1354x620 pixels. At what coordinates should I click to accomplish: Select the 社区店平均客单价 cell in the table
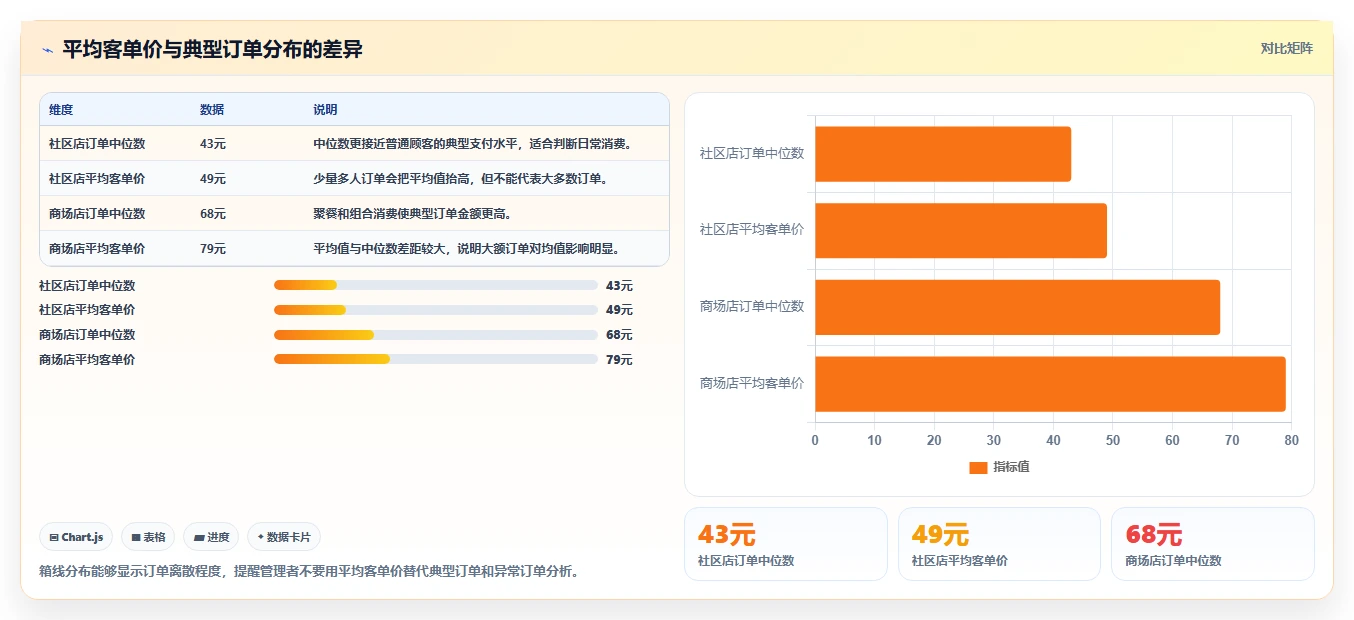[x=97, y=179]
